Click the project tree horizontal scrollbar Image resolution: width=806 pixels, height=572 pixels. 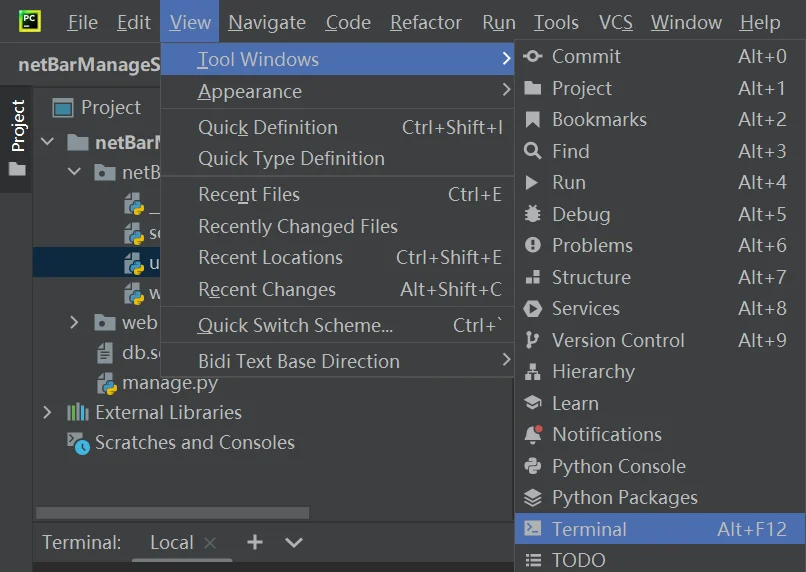pos(172,512)
